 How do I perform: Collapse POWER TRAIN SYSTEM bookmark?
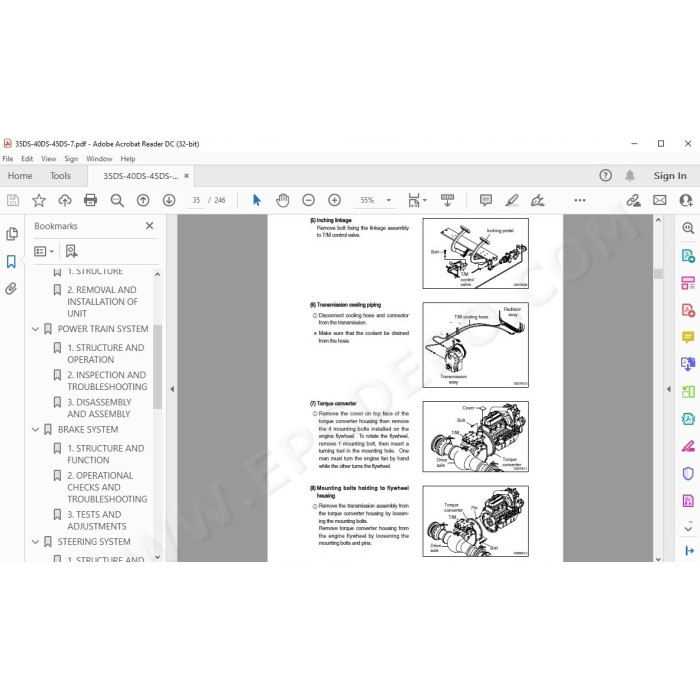point(36,329)
